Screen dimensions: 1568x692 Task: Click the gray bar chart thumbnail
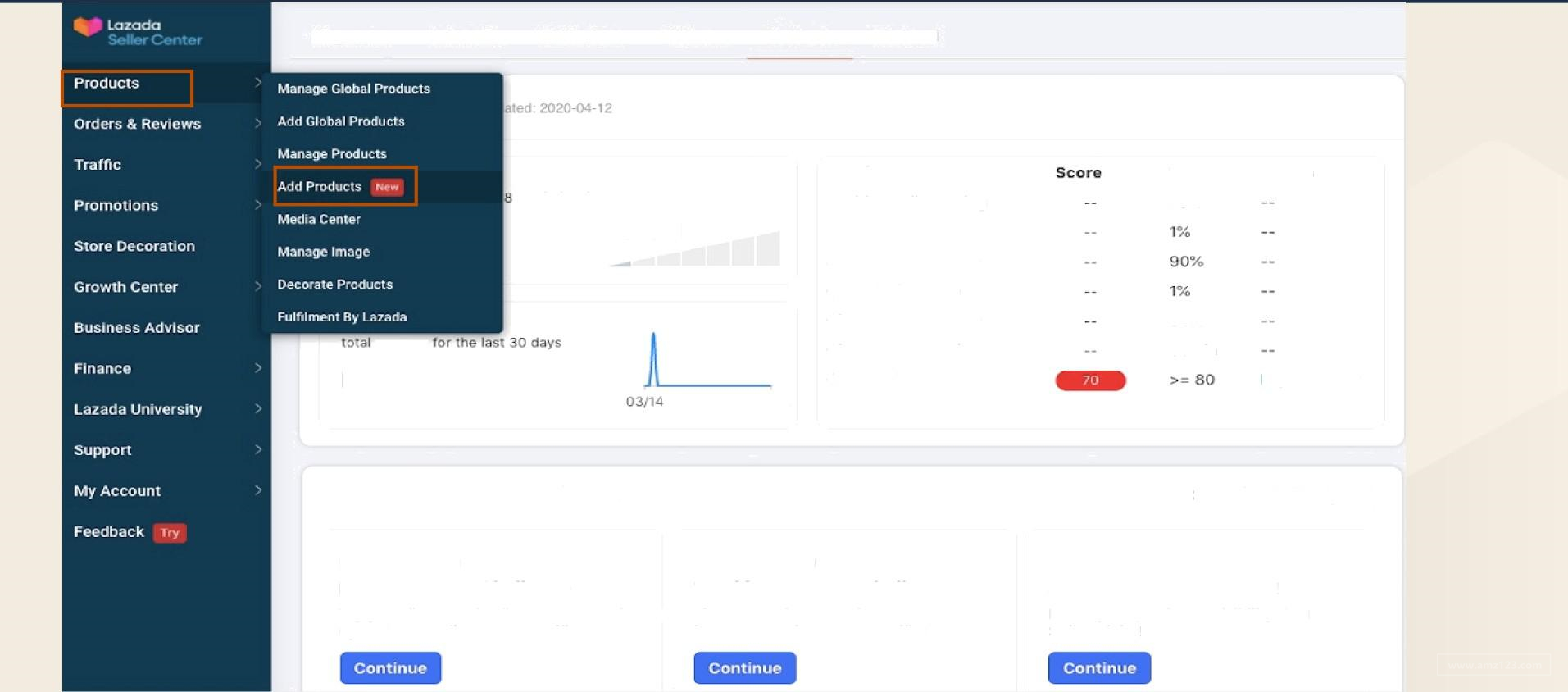pyautogui.click(x=695, y=249)
